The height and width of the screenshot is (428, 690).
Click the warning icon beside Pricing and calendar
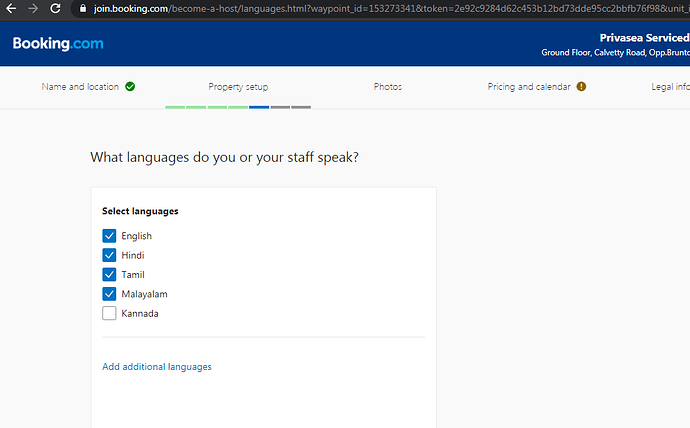(x=581, y=87)
